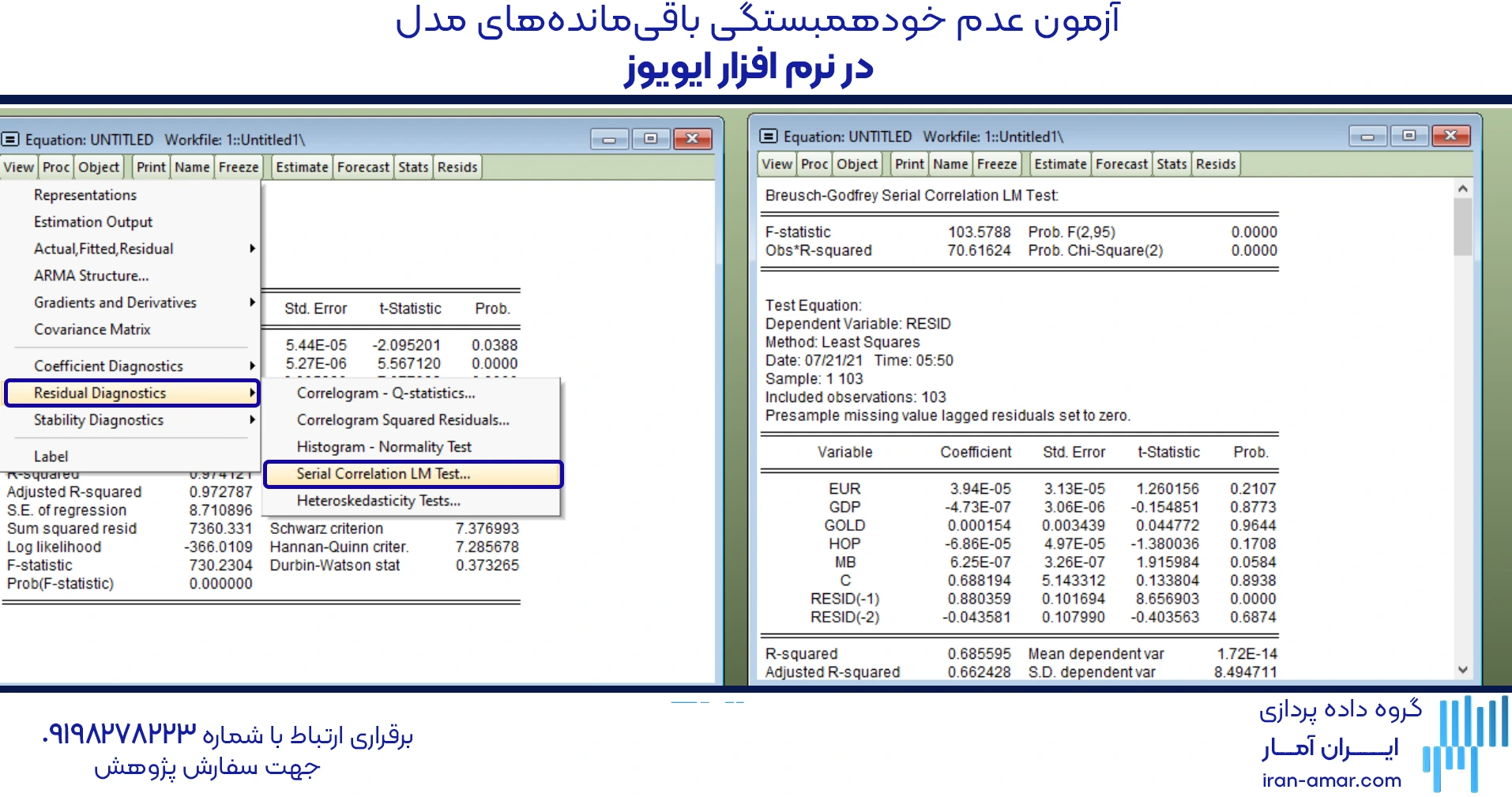Open the Estimate toolbar item
The height and width of the screenshot is (797, 1512).
301,167
